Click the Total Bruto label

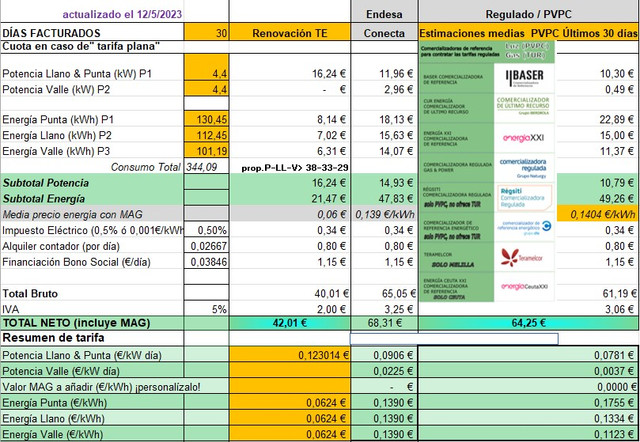pos(30,293)
